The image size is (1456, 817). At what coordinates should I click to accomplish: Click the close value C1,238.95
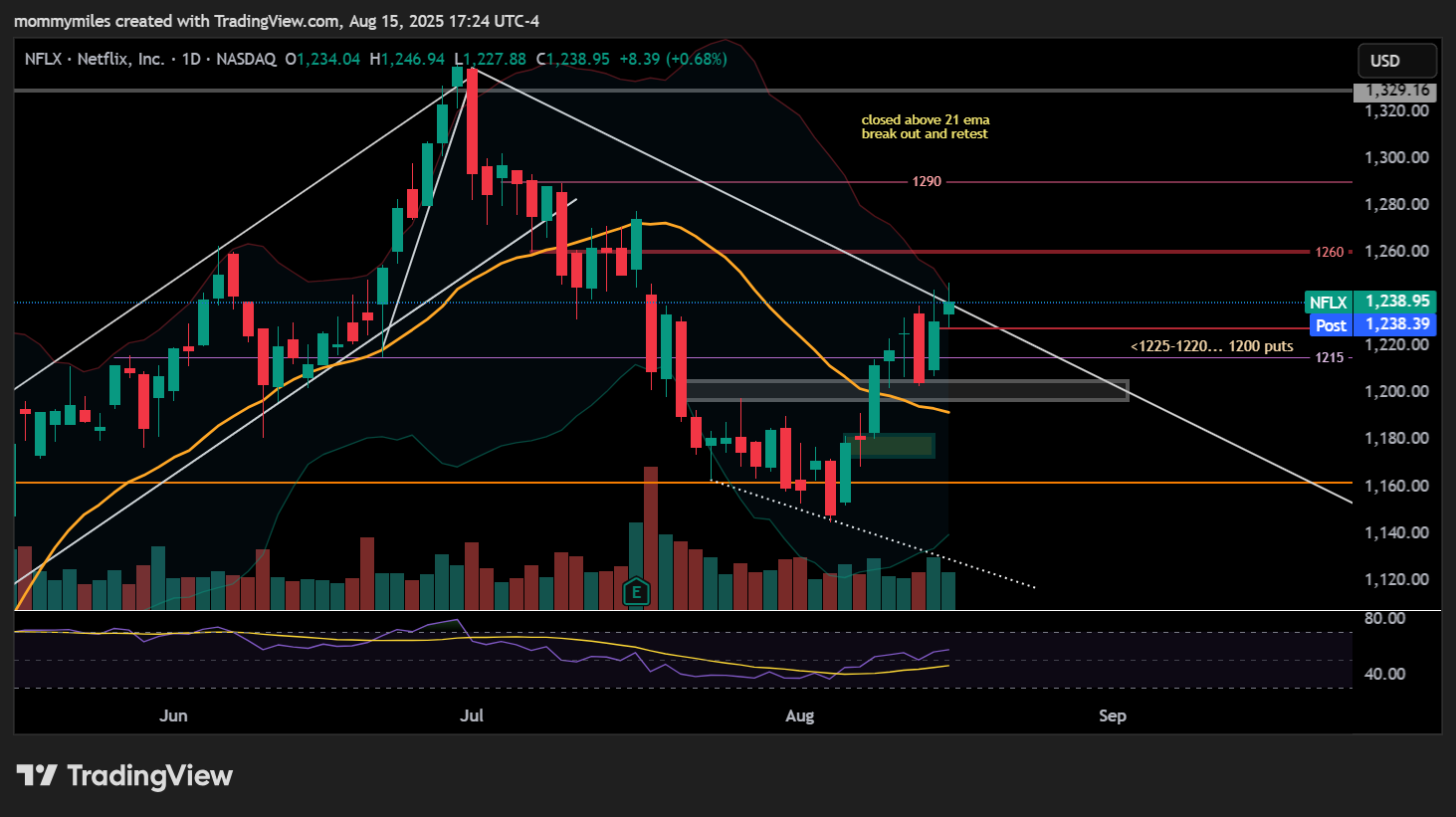click(573, 59)
